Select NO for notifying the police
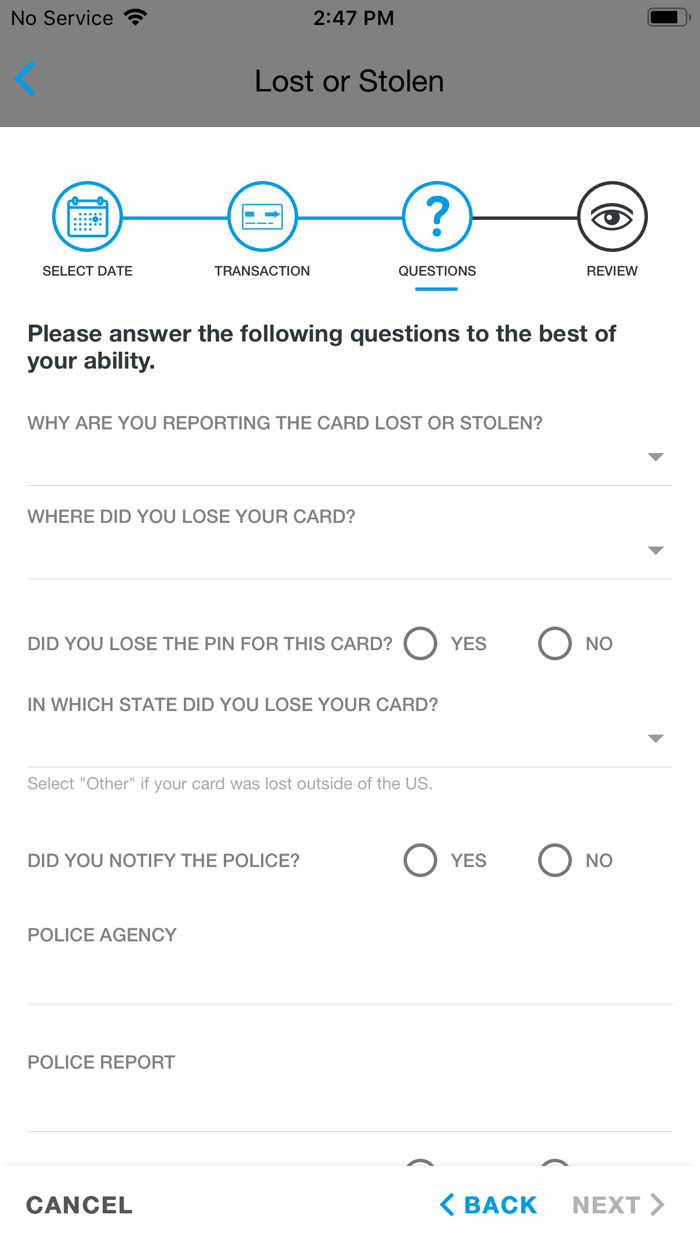This screenshot has width=700, height=1244. click(555, 860)
